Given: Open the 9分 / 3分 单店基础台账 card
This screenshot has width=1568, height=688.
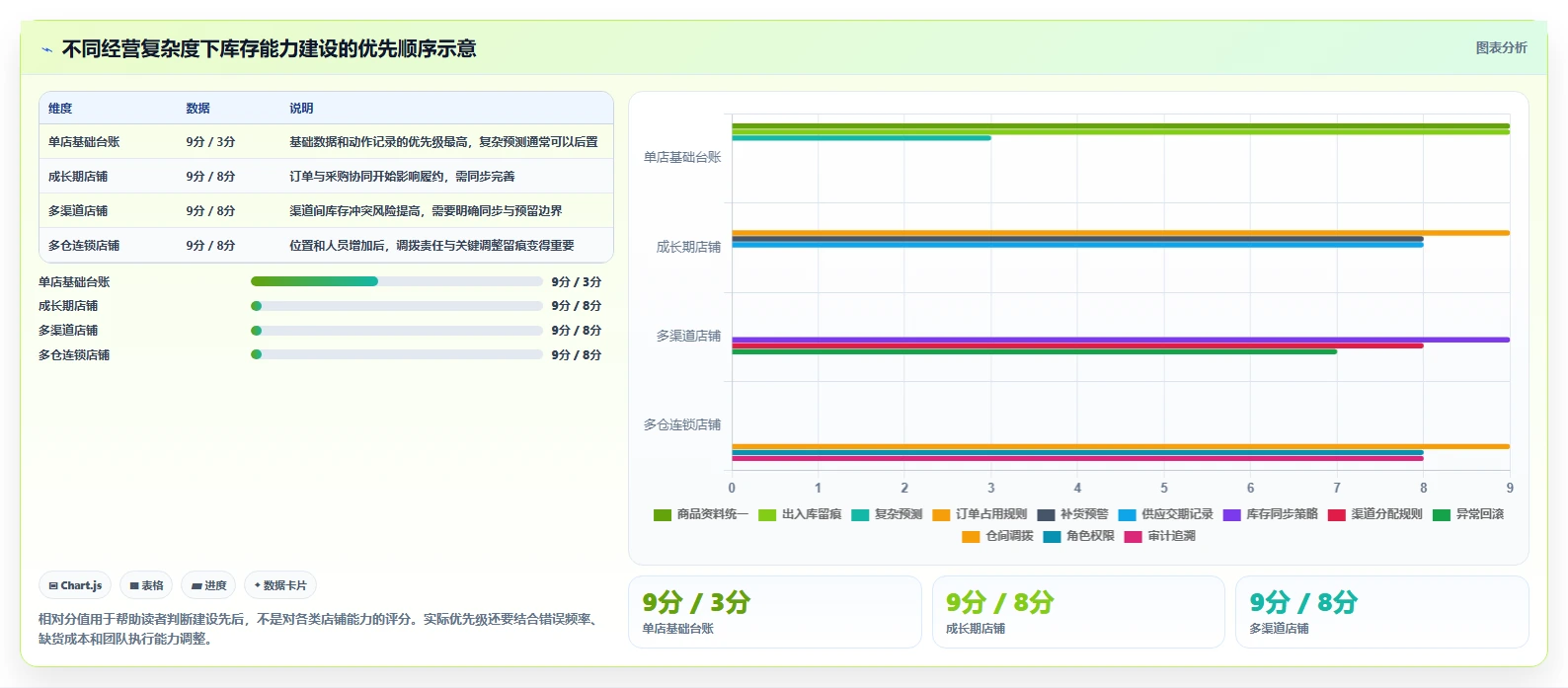Looking at the screenshot, I should pos(775,612).
